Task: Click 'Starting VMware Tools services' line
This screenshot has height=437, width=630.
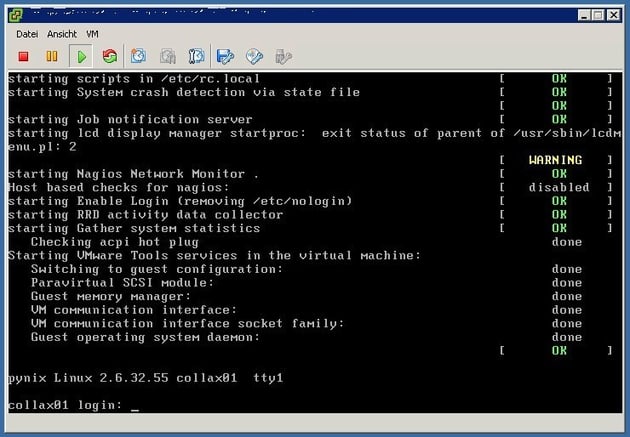Action: point(215,255)
